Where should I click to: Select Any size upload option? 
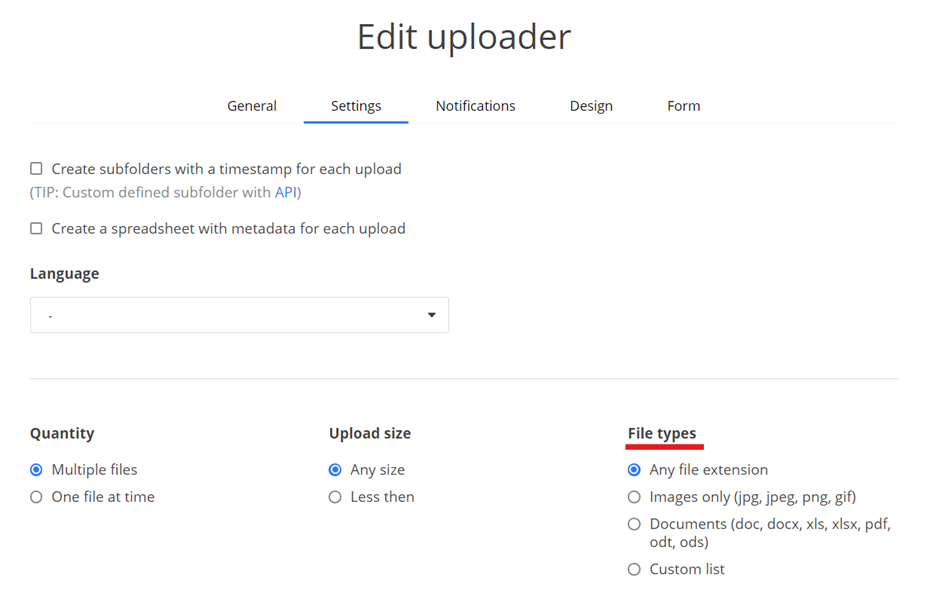tap(335, 470)
